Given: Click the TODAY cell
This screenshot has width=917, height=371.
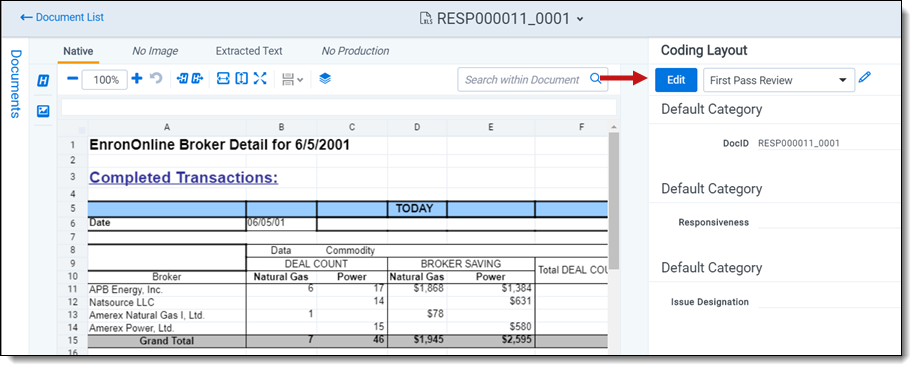Looking at the screenshot, I should pos(417,208).
